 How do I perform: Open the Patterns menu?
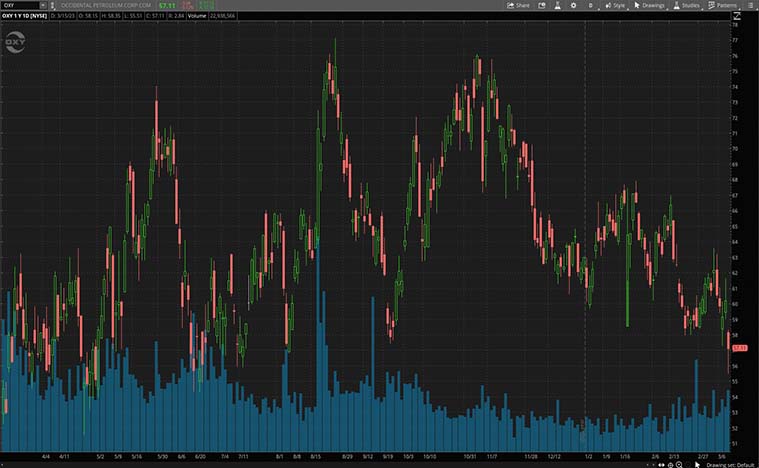(x=723, y=5)
